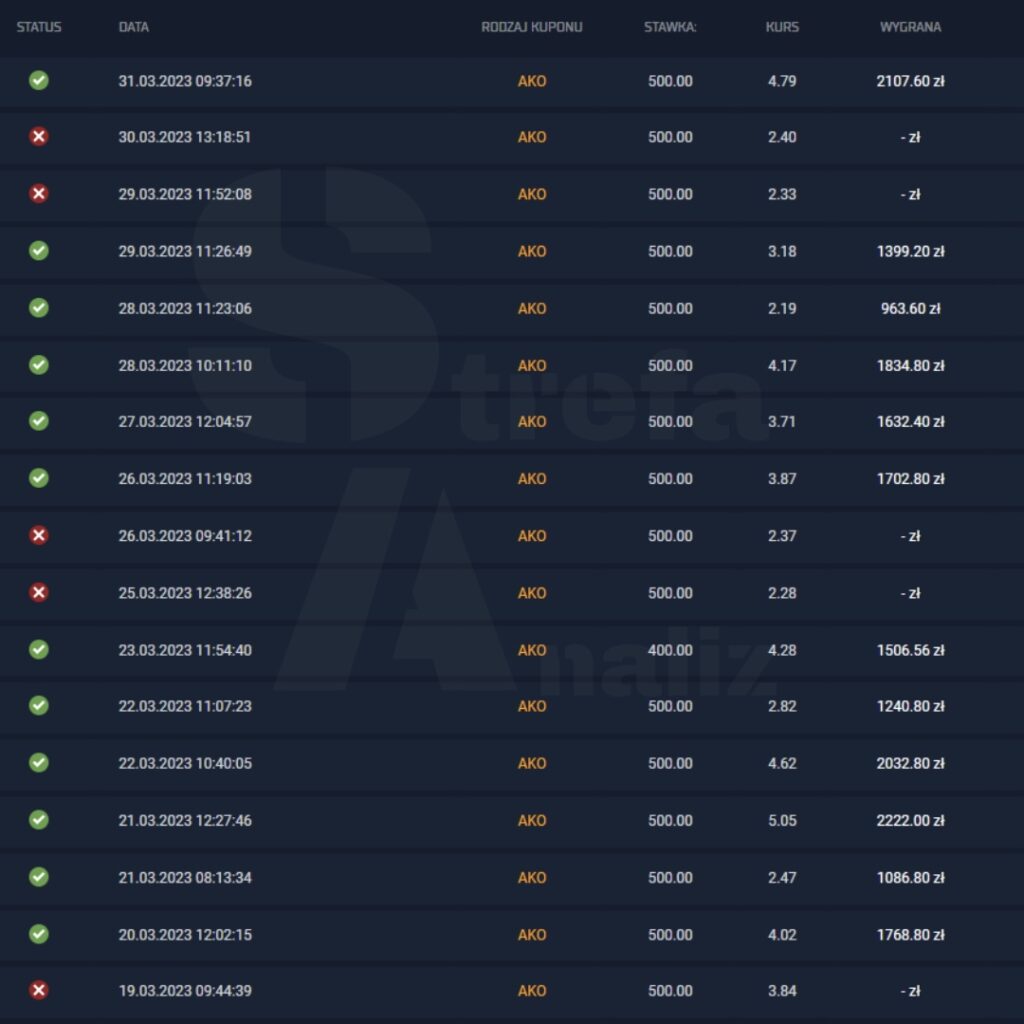
Task: Select the row with 400.00 stake
Action: pos(512,650)
